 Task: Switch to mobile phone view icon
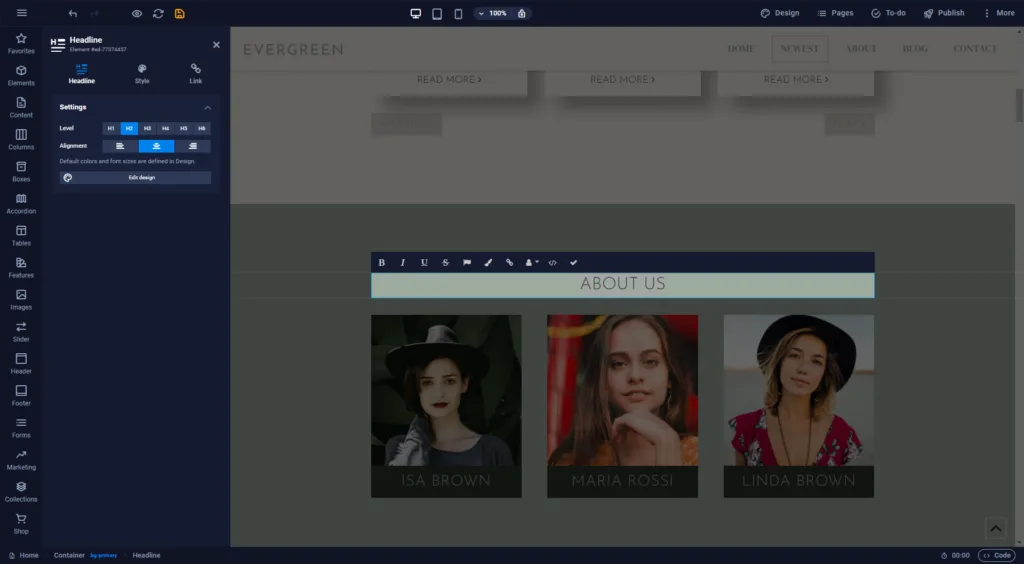[458, 13]
